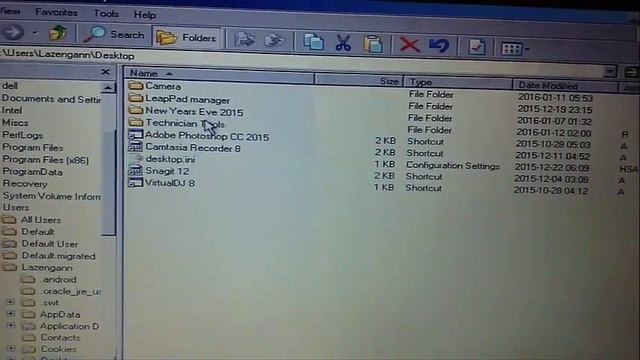Screen dimensions: 640x360
Task: Expand the Cookies folder node
Action: coord(11,349)
